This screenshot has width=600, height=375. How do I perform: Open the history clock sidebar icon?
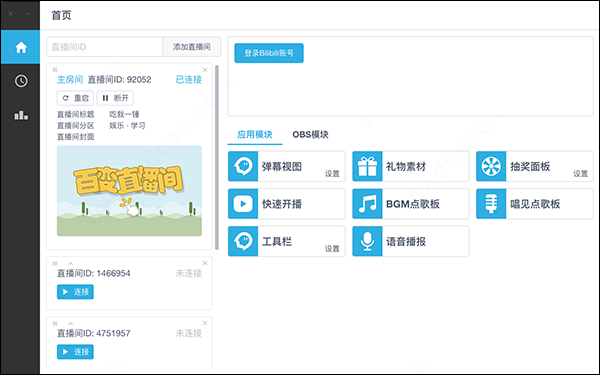tap(21, 81)
